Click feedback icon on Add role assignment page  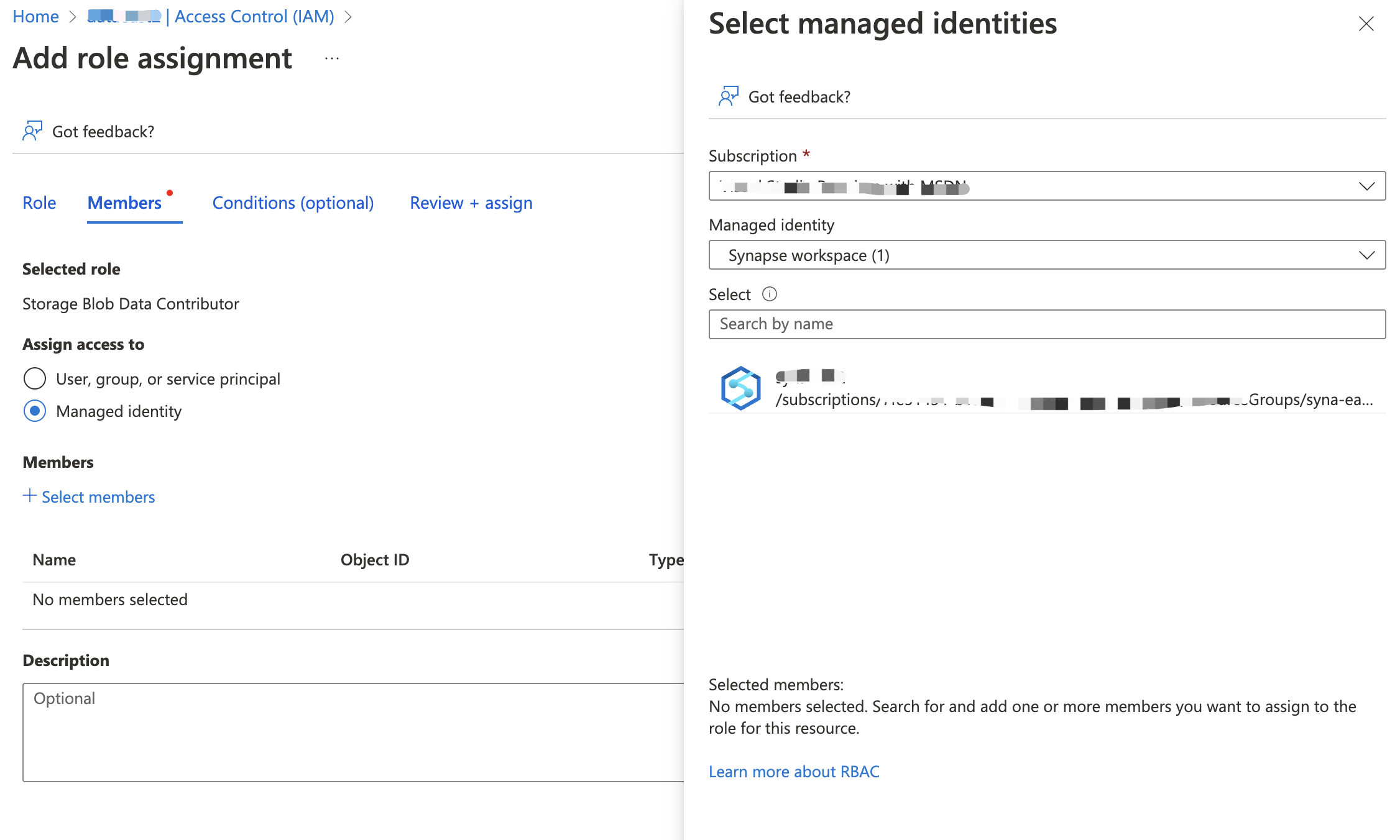pyautogui.click(x=32, y=131)
